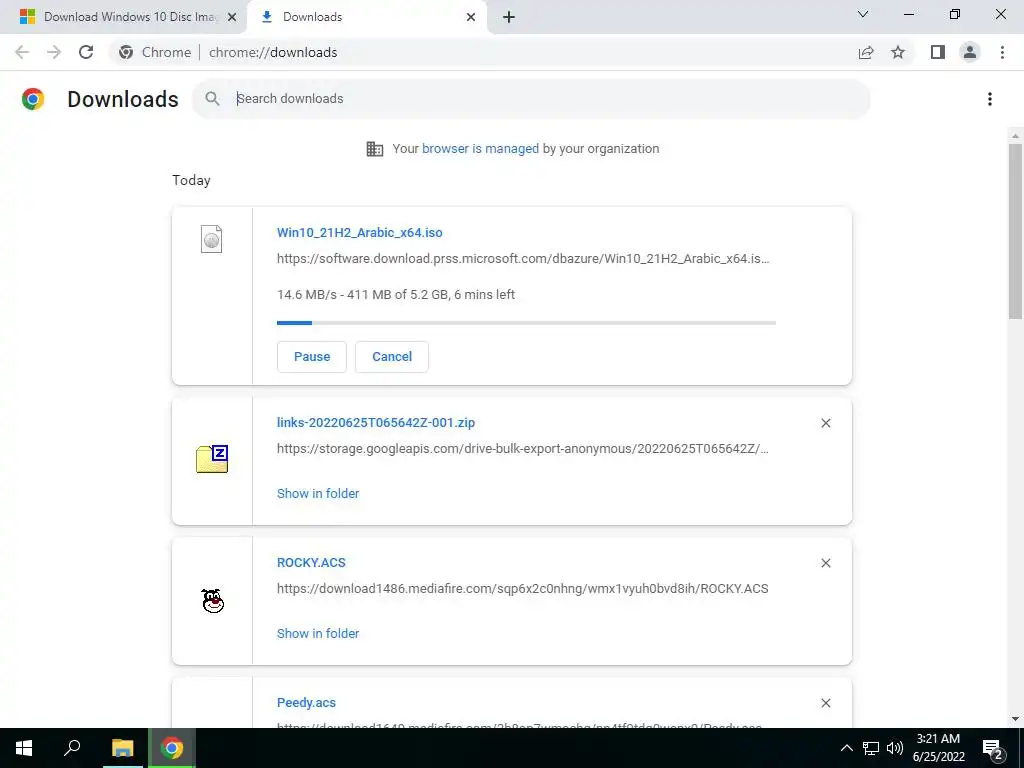Remove ROCKY.ACS from downloads list
Image resolution: width=1024 pixels, height=768 pixels.
[825, 563]
